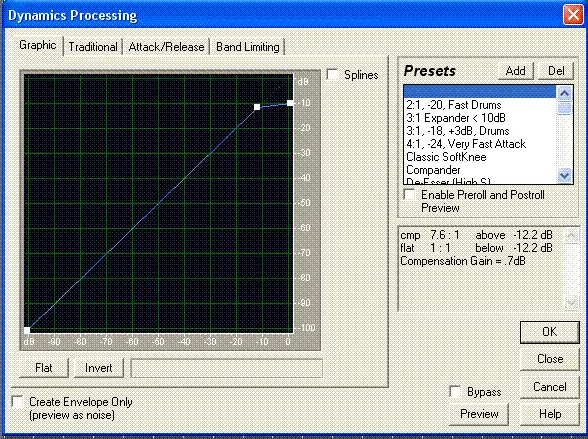Click the presets list scroll-down arrow
The width and height of the screenshot is (588, 439).
[x=565, y=175]
